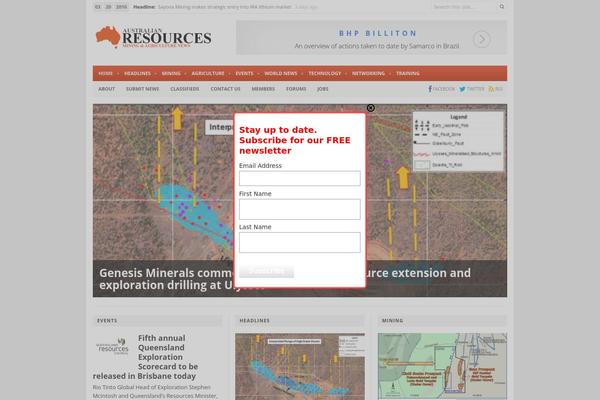The image size is (600, 400).
Task: Open the Facebook social link
Action: [441, 89]
